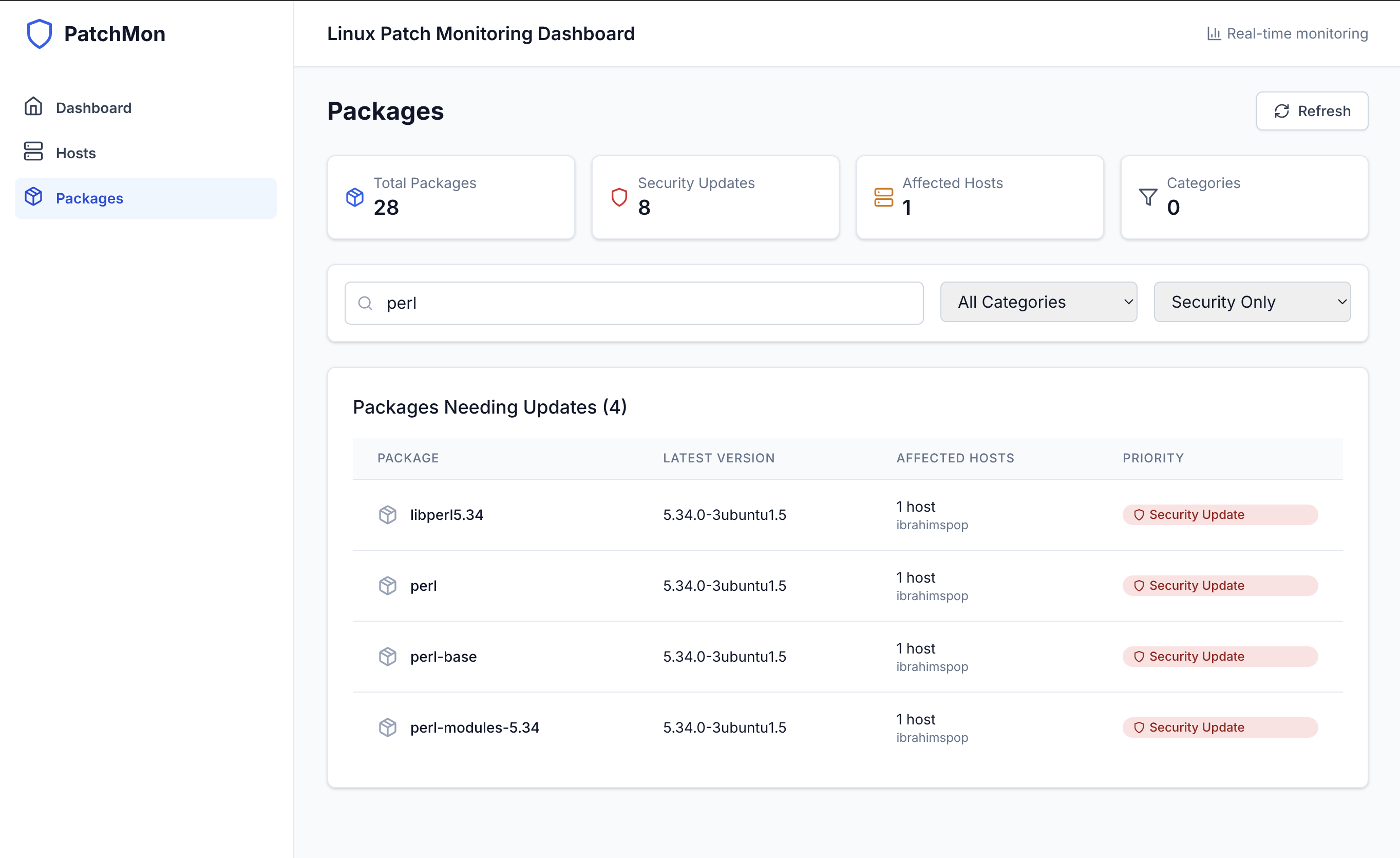This screenshot has height=858, width=1400.
Task: Click the perl-base package icon
Action: point(388,657)
